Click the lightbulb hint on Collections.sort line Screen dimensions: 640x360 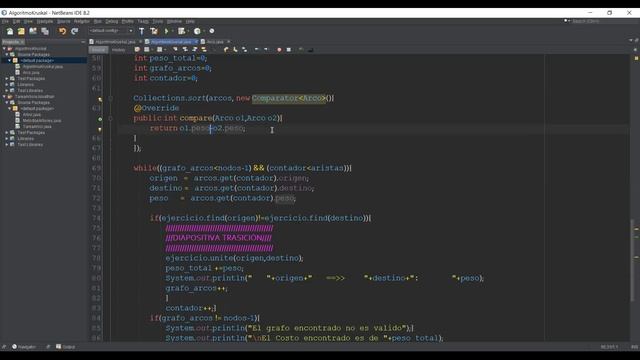point(100,99)
